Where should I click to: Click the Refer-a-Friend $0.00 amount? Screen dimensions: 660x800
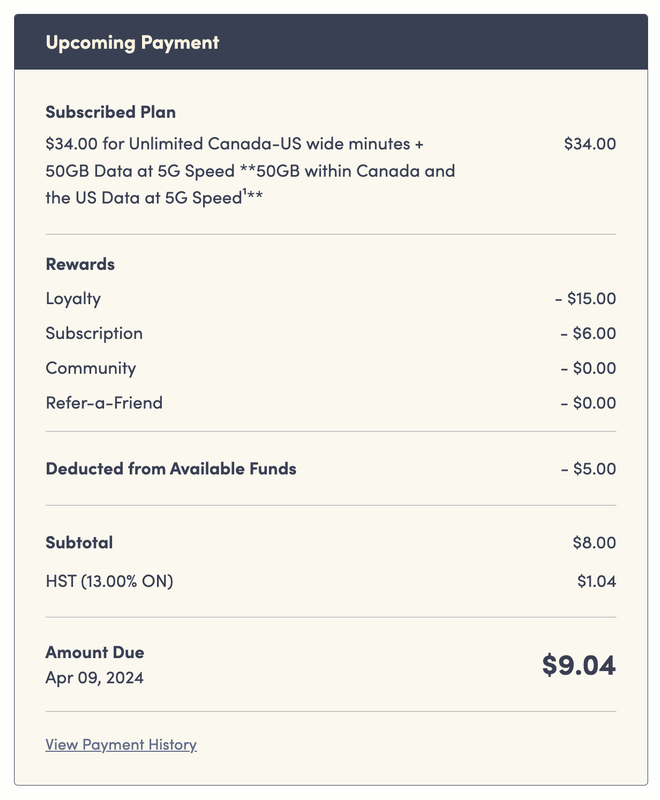tap(588, 403)
